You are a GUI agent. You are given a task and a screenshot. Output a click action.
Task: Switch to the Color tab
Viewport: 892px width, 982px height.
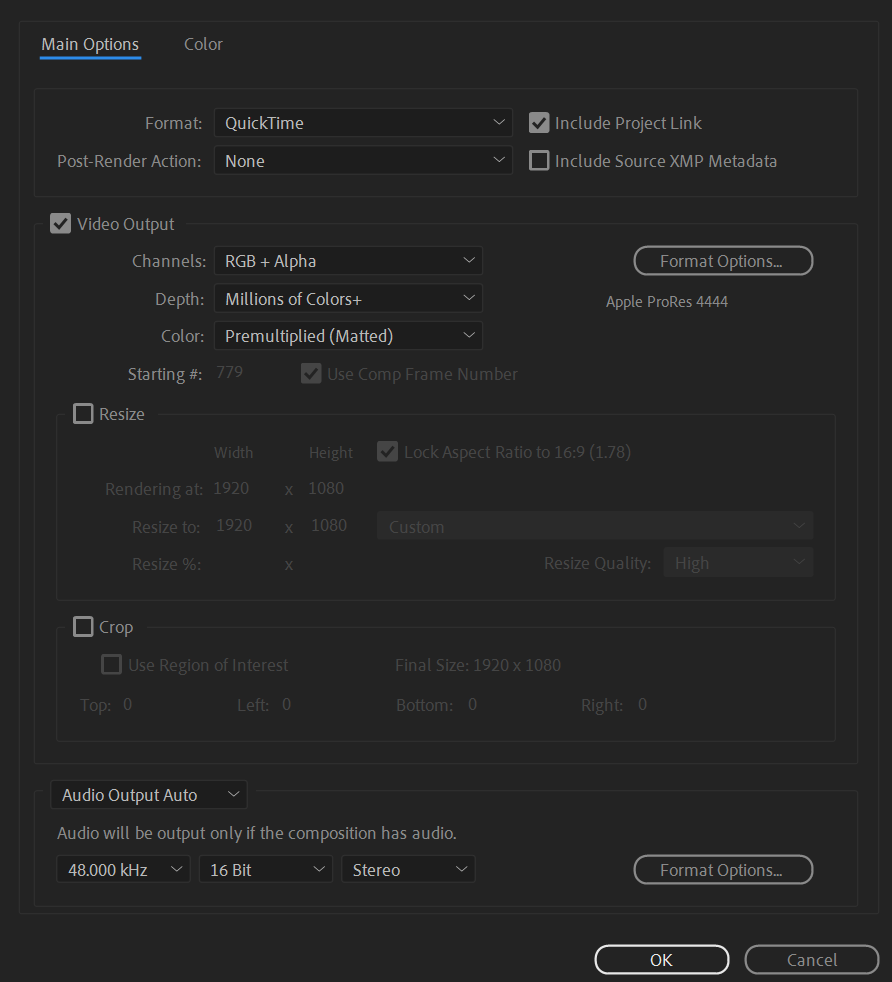203,44
